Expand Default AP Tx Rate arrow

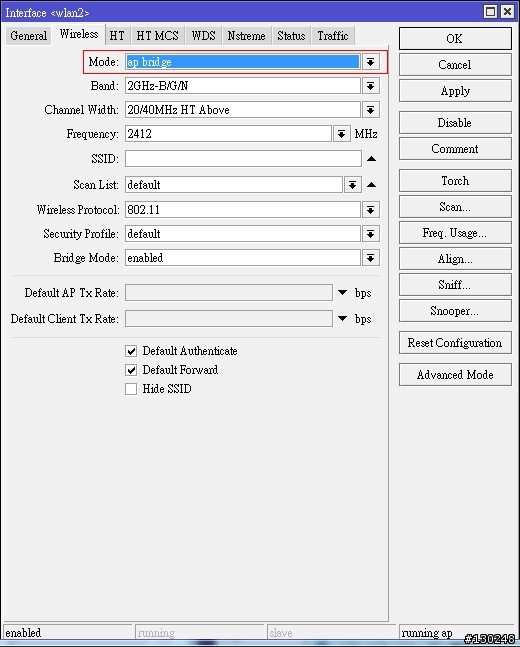coord(343,293)
